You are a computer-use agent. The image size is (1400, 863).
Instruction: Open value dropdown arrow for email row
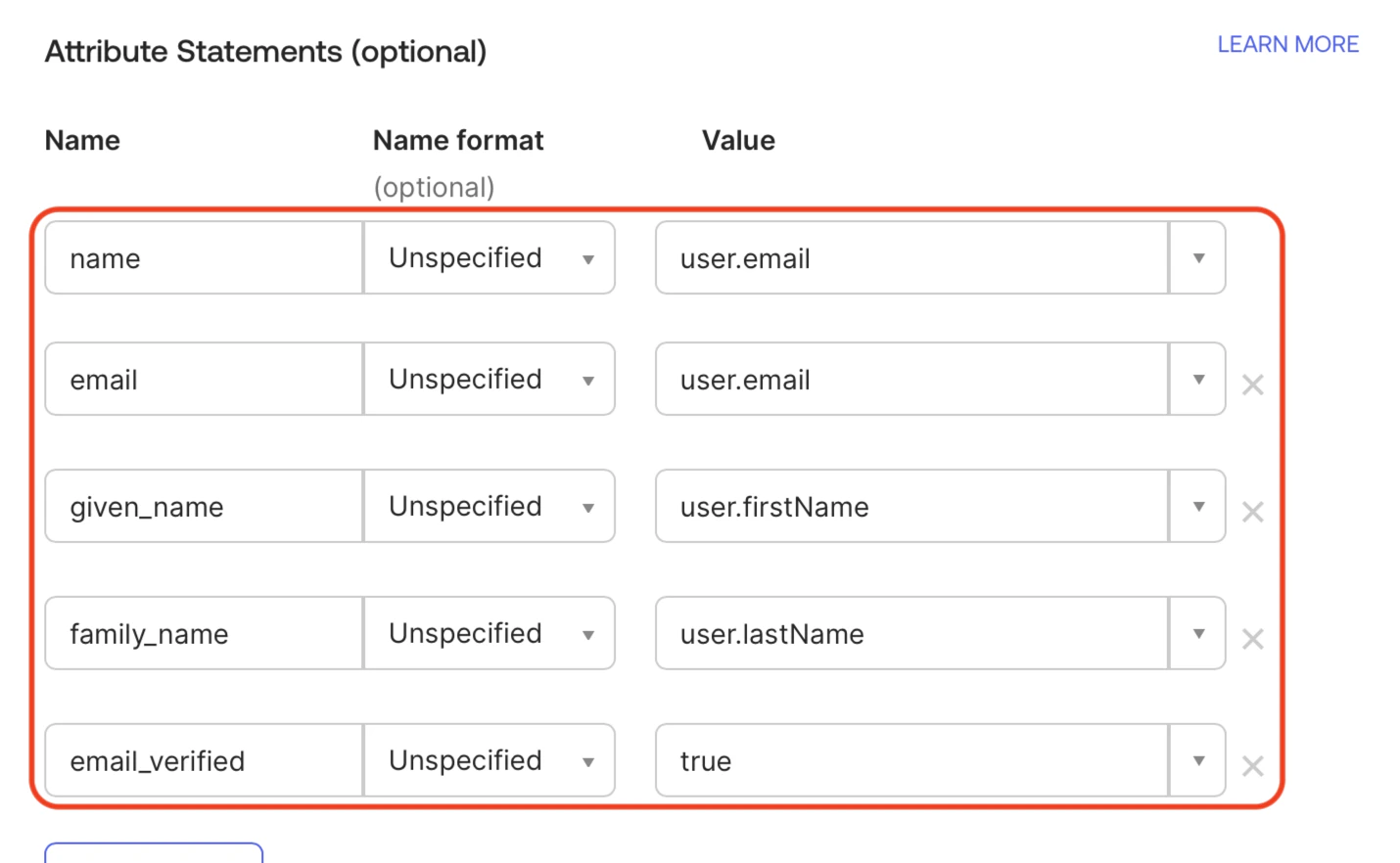pyautogui.click(x=1198, y=380)
